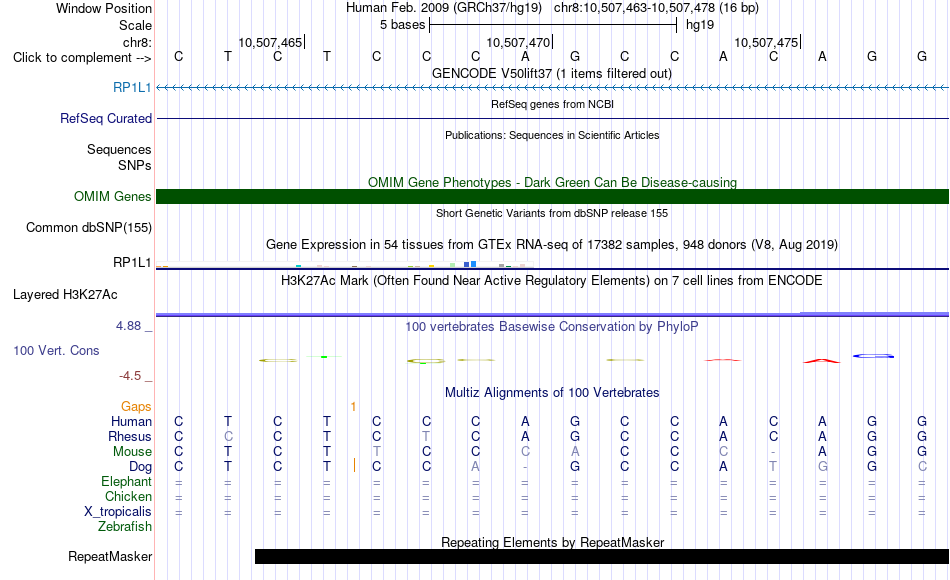Click the RefSeq Curated gene line
Screen dimensions: 950x580
[553, 118]
